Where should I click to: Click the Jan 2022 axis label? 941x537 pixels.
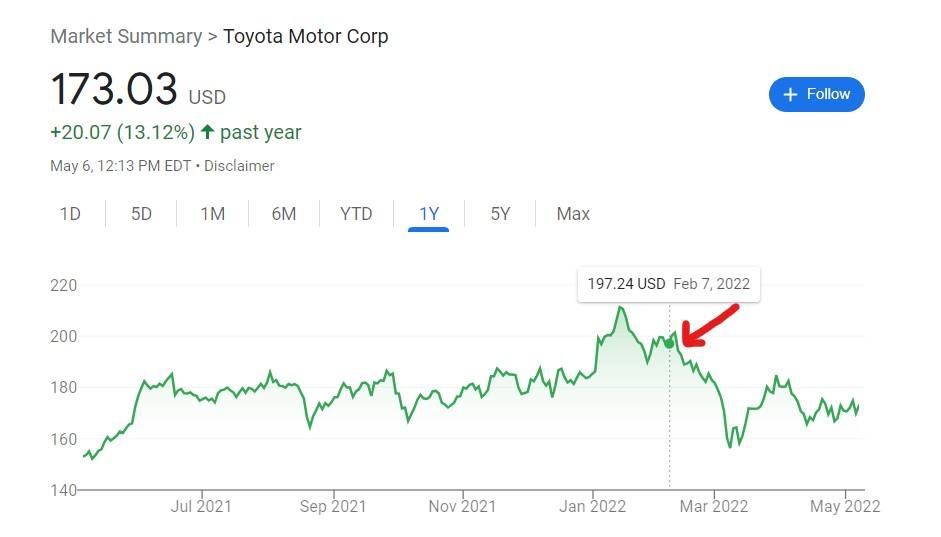[592, 506]
